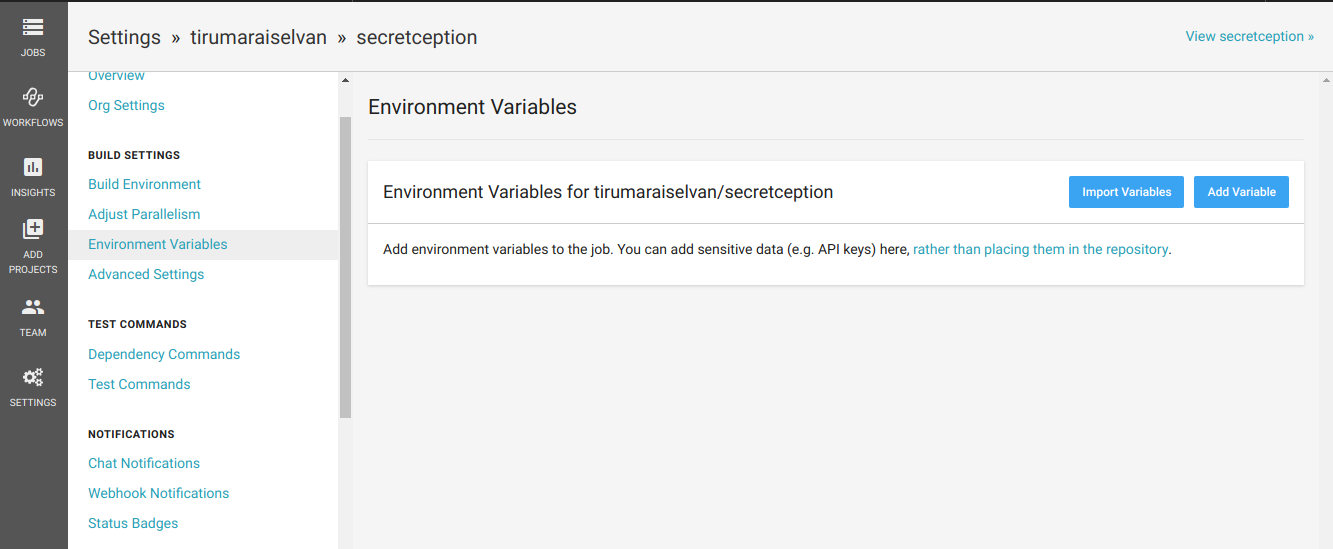Go to Dependency Commands
This screenshot has width=1333, height=549.
point(164,354)
